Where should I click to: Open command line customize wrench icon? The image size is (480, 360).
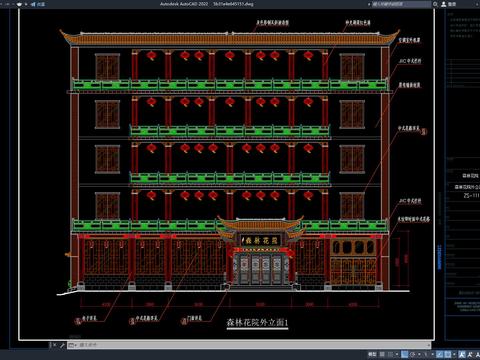point(62,345)
